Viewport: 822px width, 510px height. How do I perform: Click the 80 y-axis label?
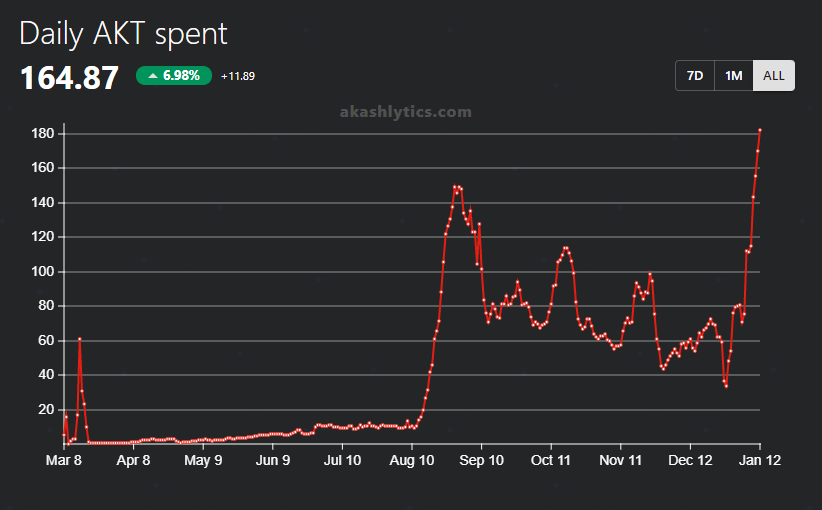(46, 306)
